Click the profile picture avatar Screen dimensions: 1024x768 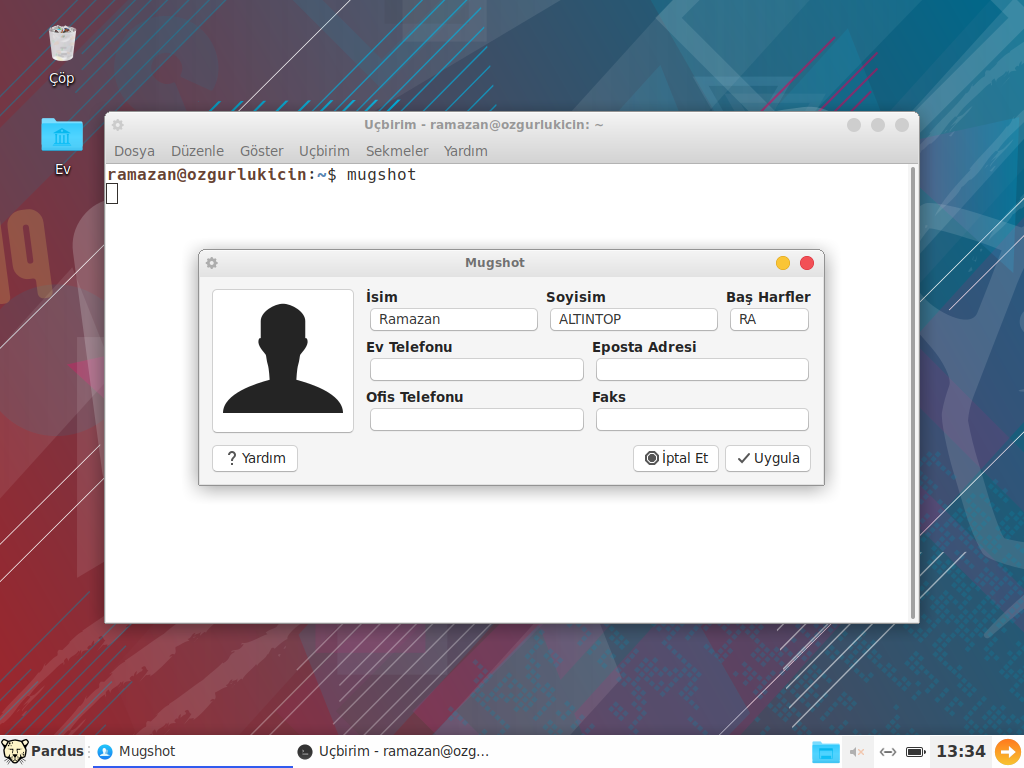283,360
